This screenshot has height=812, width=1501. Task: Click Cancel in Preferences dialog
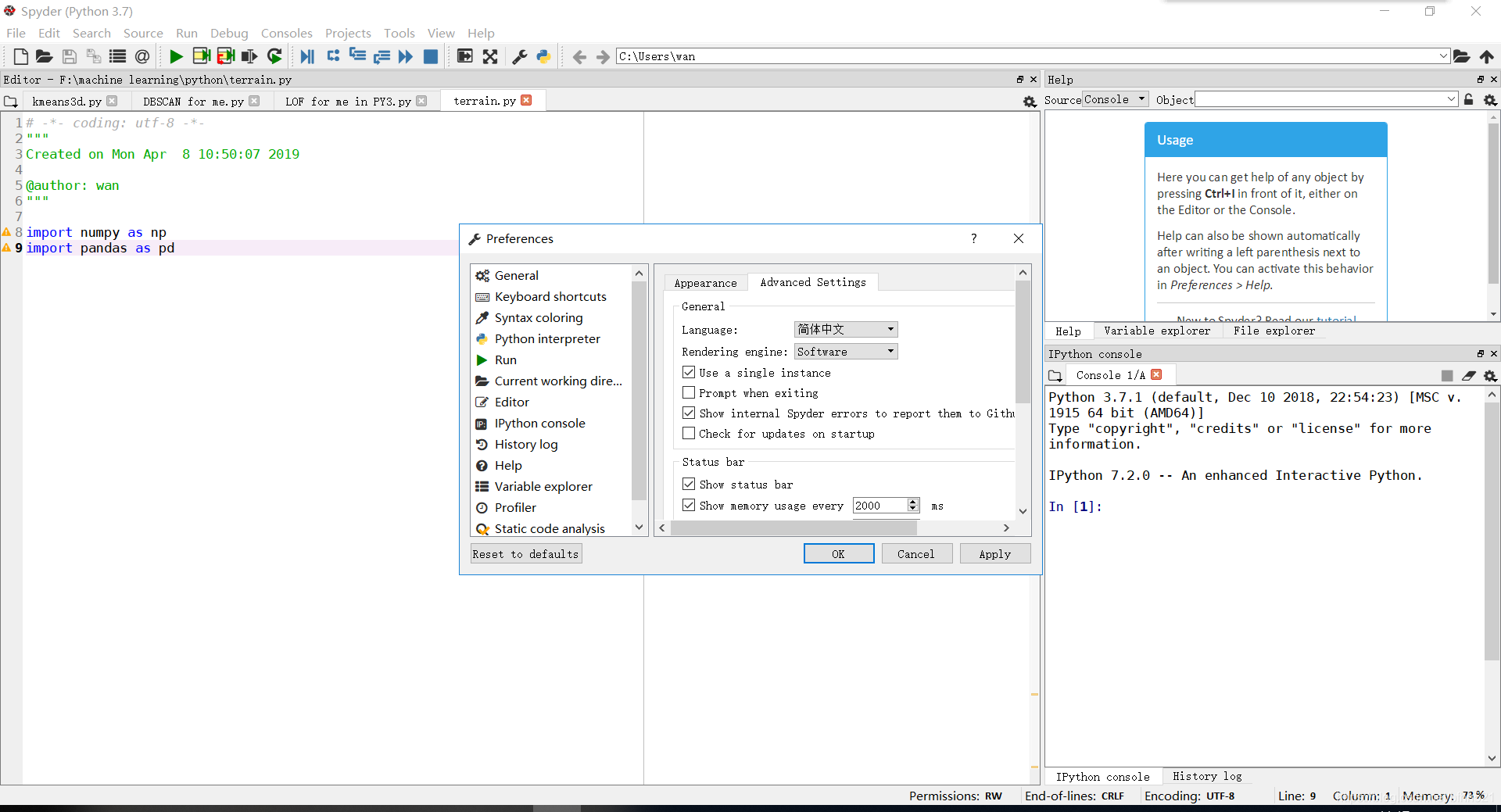[x=915, y=553]
